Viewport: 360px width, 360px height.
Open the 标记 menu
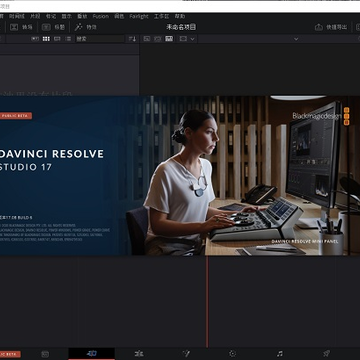click(51, 16)
